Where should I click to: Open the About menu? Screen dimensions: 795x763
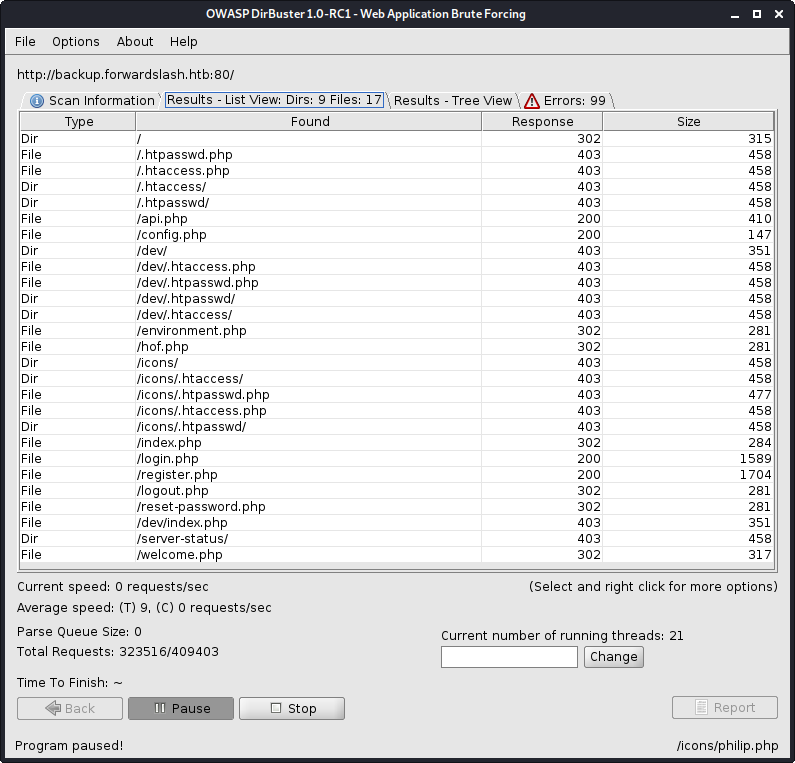coord(135,41)
